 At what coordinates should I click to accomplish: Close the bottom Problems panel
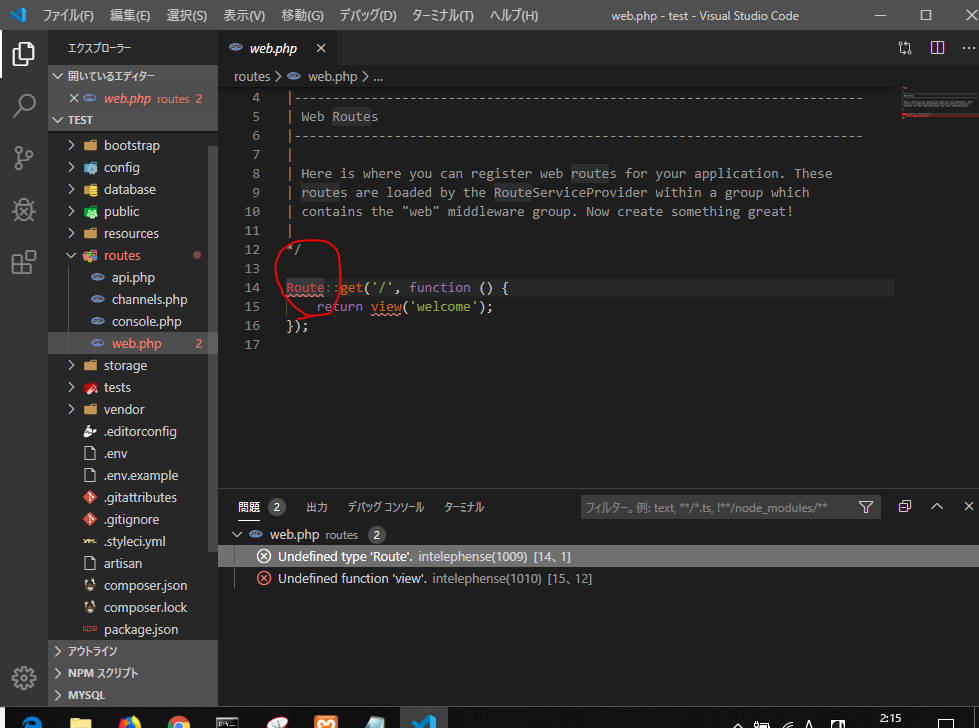pyautogui.click(x=968, y=506)
